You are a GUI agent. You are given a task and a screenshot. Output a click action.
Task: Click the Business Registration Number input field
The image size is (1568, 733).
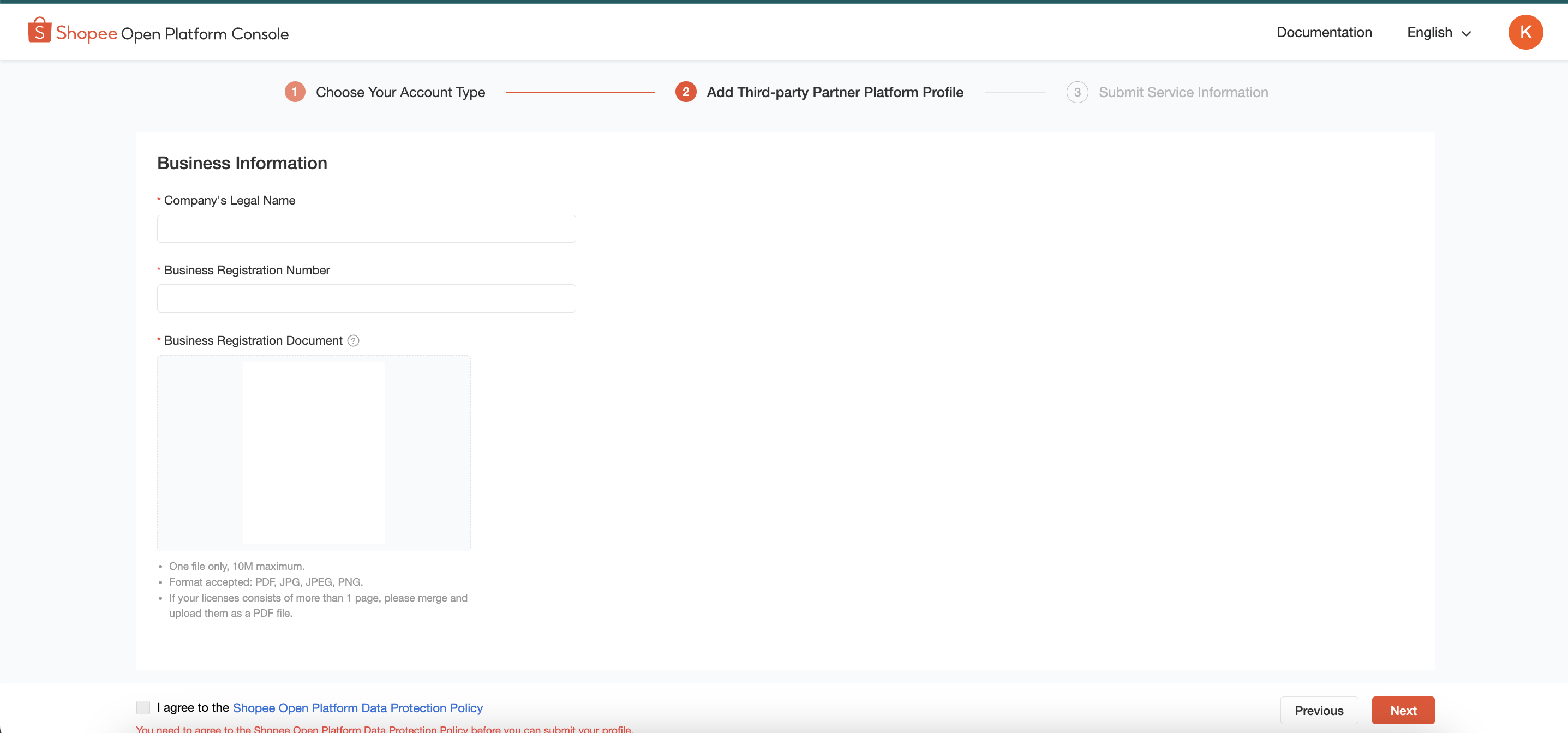pos(366,298)
